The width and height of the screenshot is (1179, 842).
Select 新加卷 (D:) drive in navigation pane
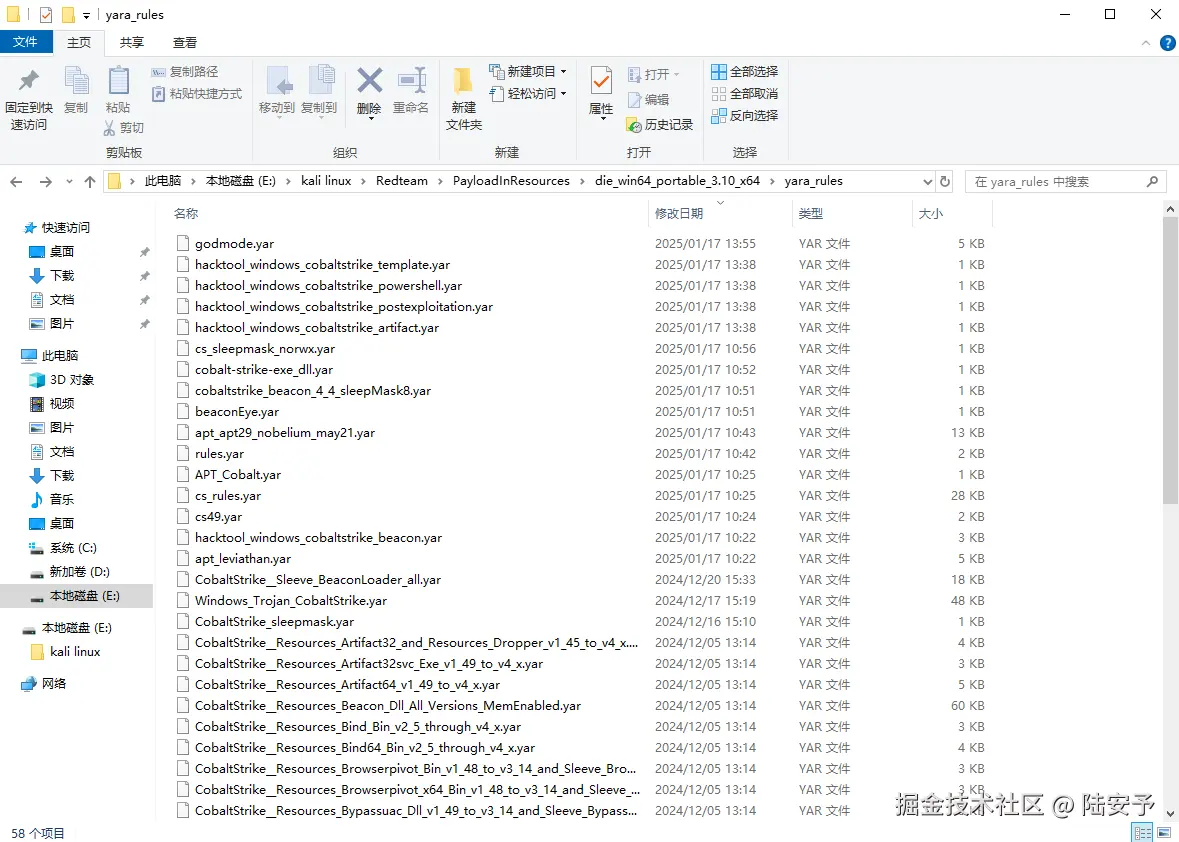click(80, 572)
